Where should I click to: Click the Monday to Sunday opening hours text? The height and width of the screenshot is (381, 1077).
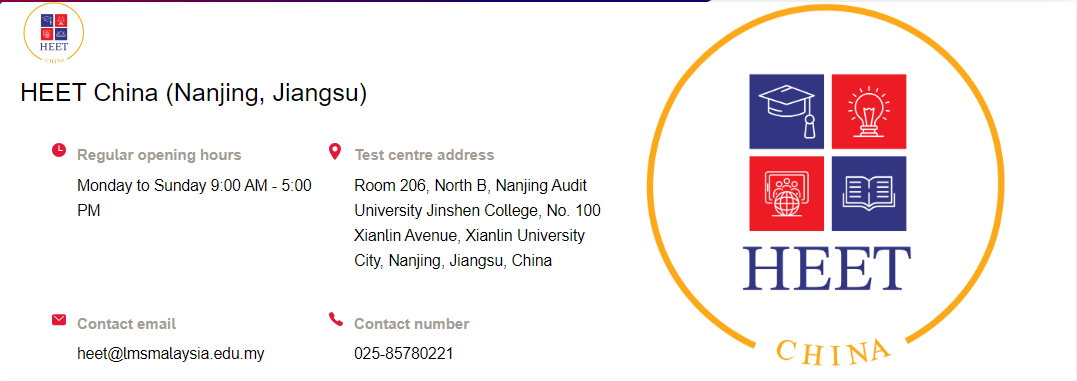(x=194, y=198)
